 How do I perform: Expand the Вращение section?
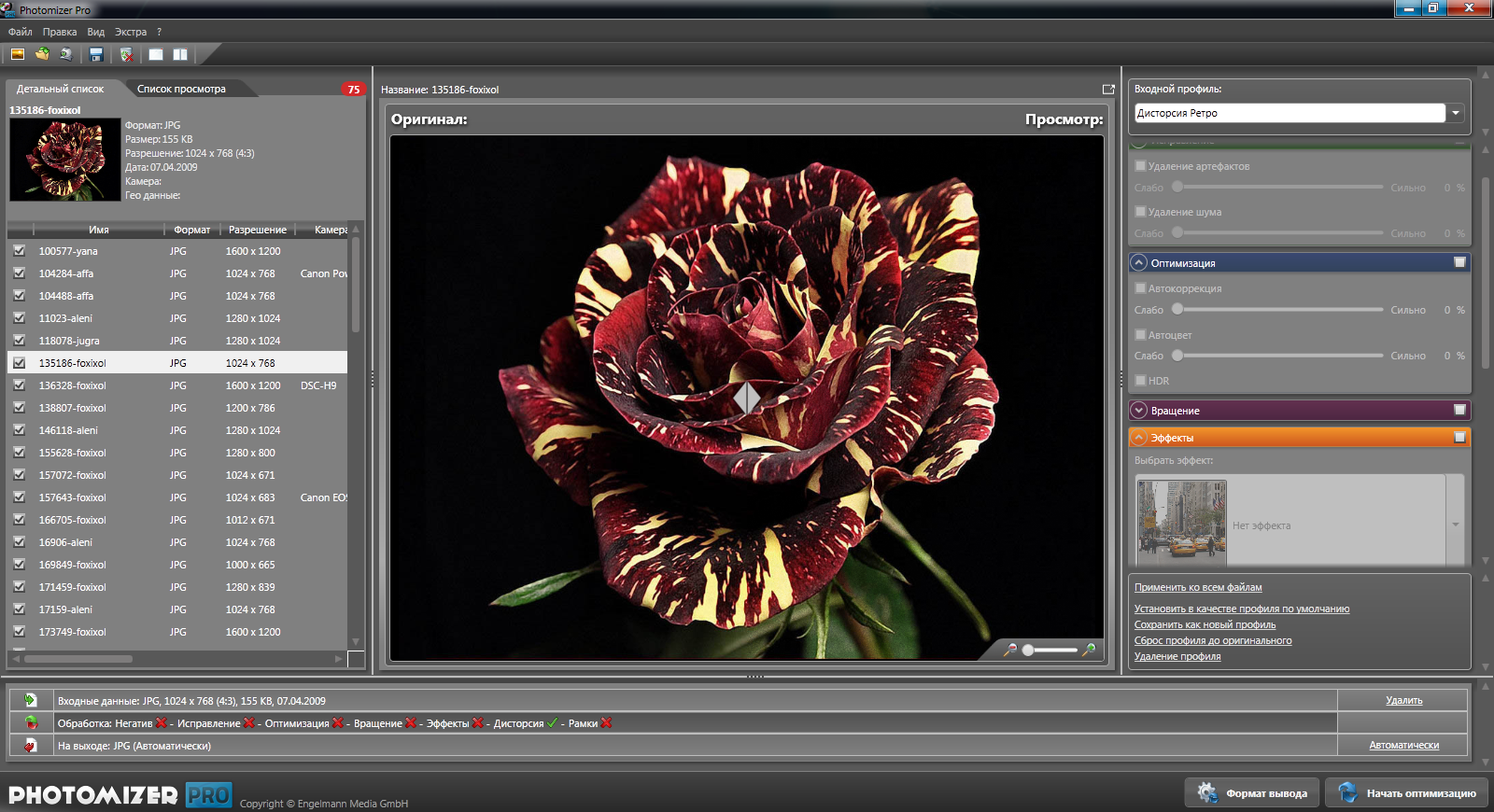tap(1138, 411)
